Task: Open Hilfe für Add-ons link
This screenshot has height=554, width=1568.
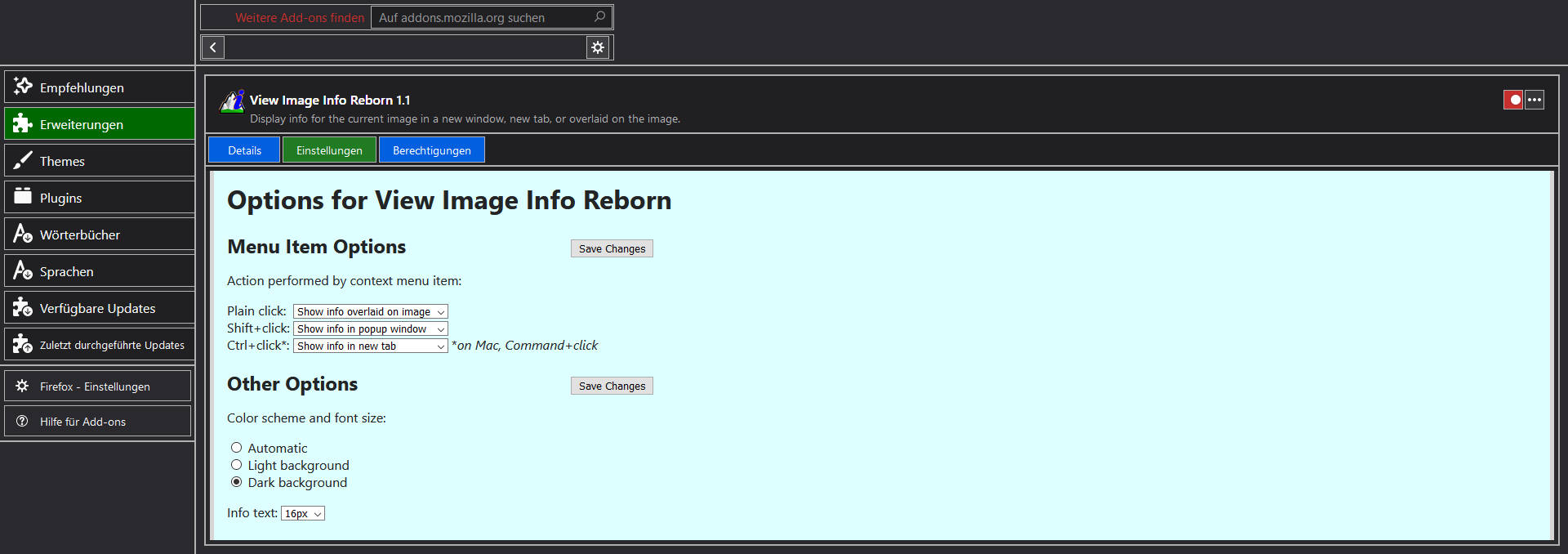Action: [97, 421]
